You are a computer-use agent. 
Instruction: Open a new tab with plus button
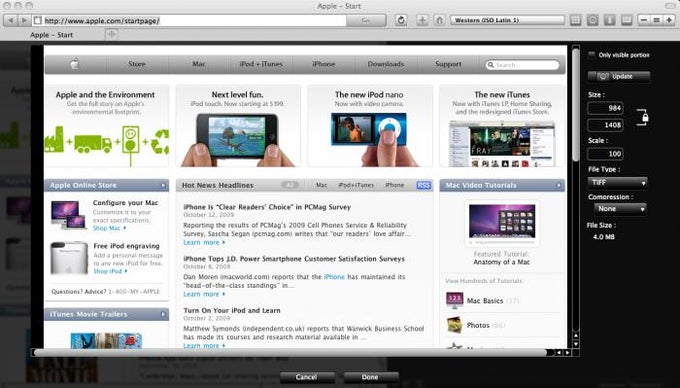111,34
